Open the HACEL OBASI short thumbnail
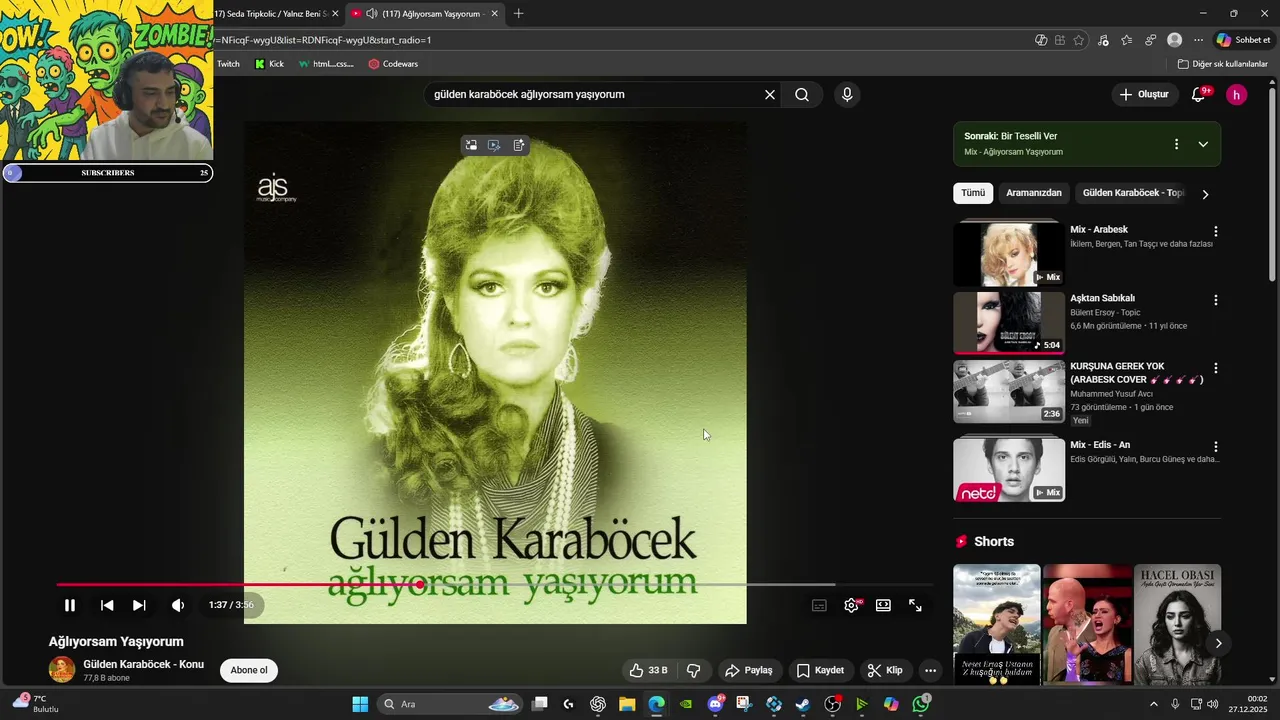Screen dimensions: 1280x720 point(1177,624)
